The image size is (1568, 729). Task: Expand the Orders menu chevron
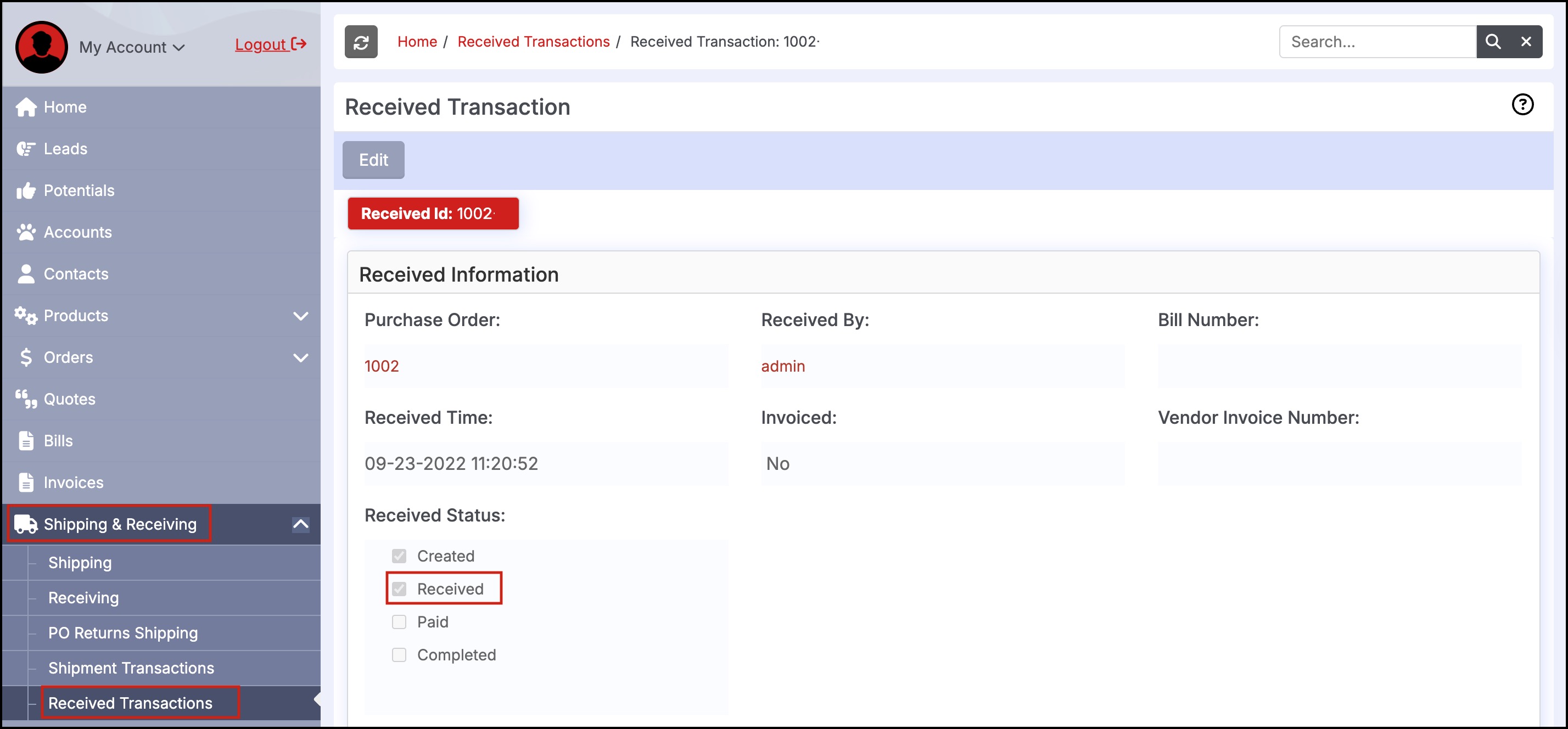point(301,357)
